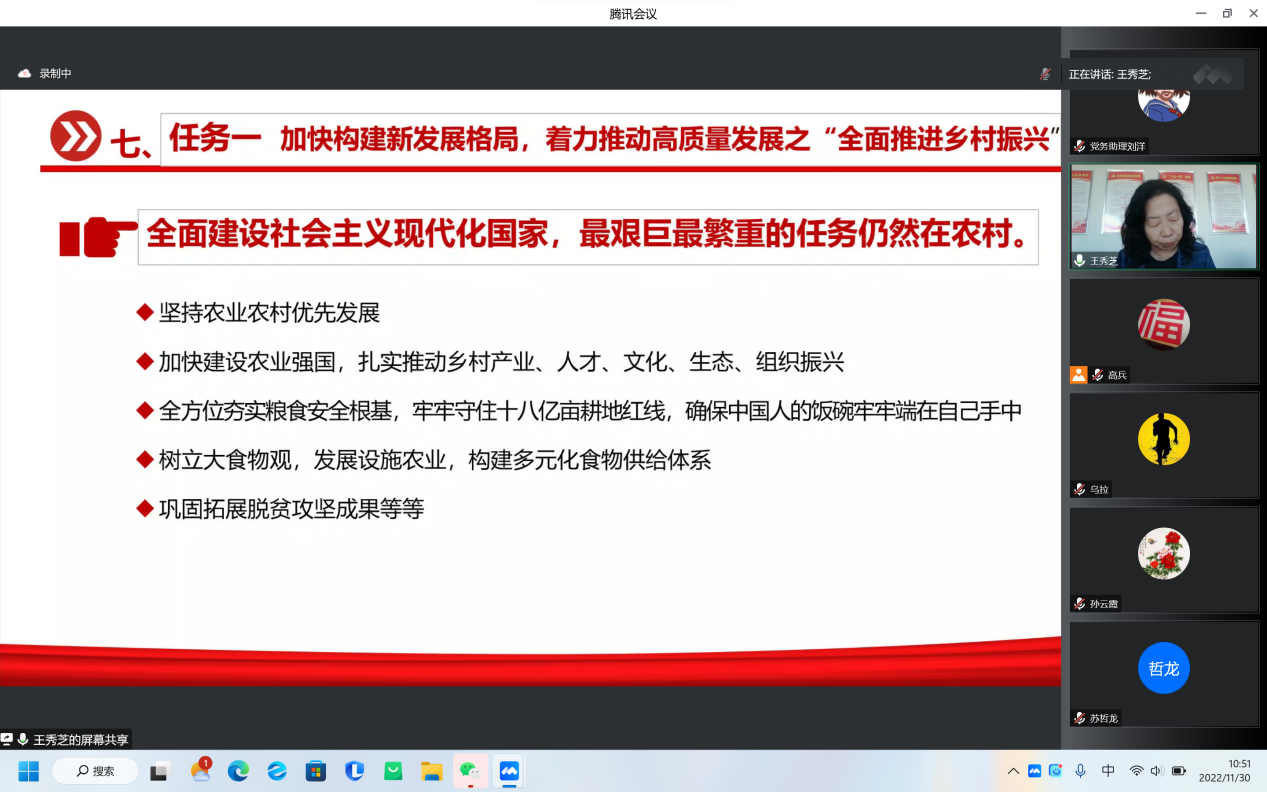Open the weather widget with notification badge
This screenshot has width=1267, height=792.
click(200, 771)
